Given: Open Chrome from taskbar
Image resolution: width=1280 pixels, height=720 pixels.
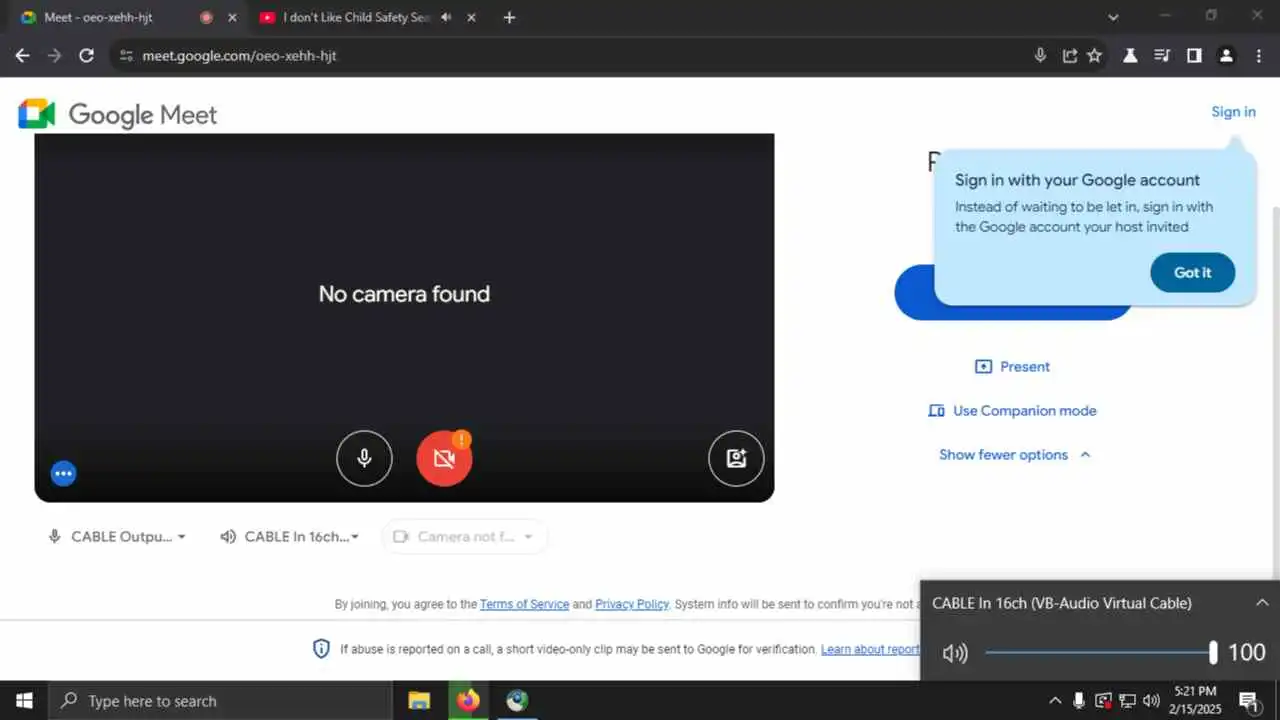Looking at the screenshot, I should 516,701.
